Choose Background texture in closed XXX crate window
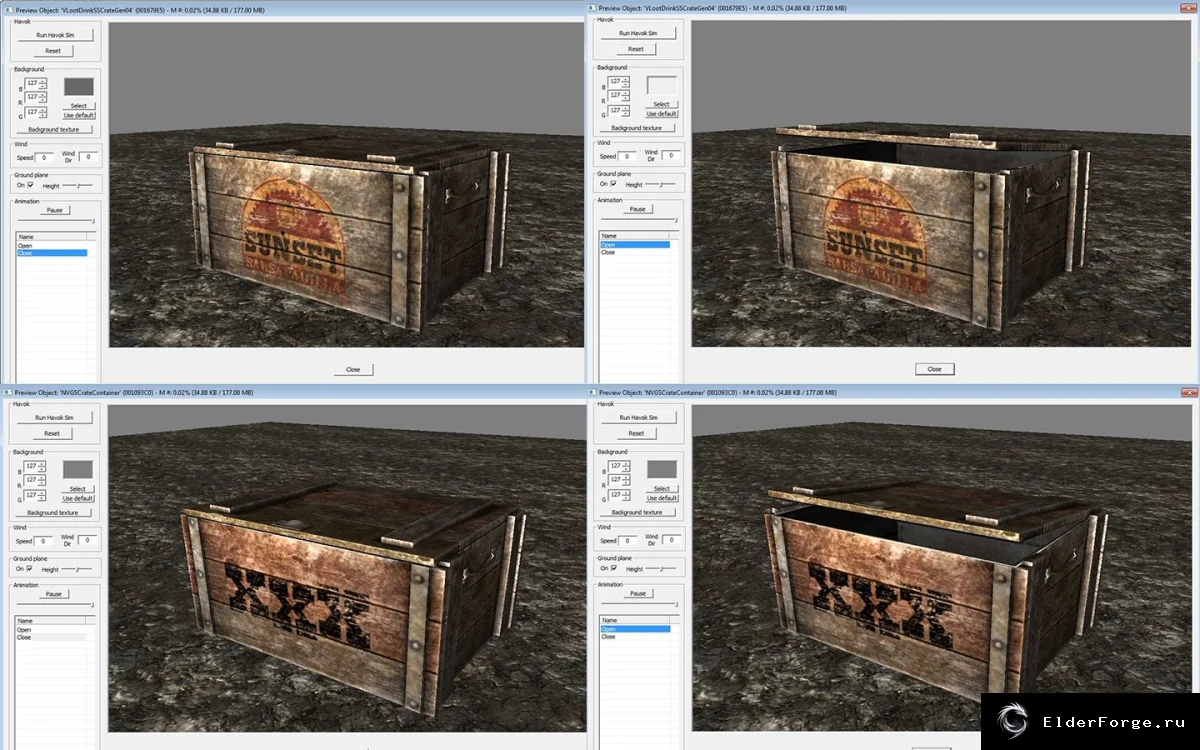This screenshot has width=1200, height=750. 53,513
